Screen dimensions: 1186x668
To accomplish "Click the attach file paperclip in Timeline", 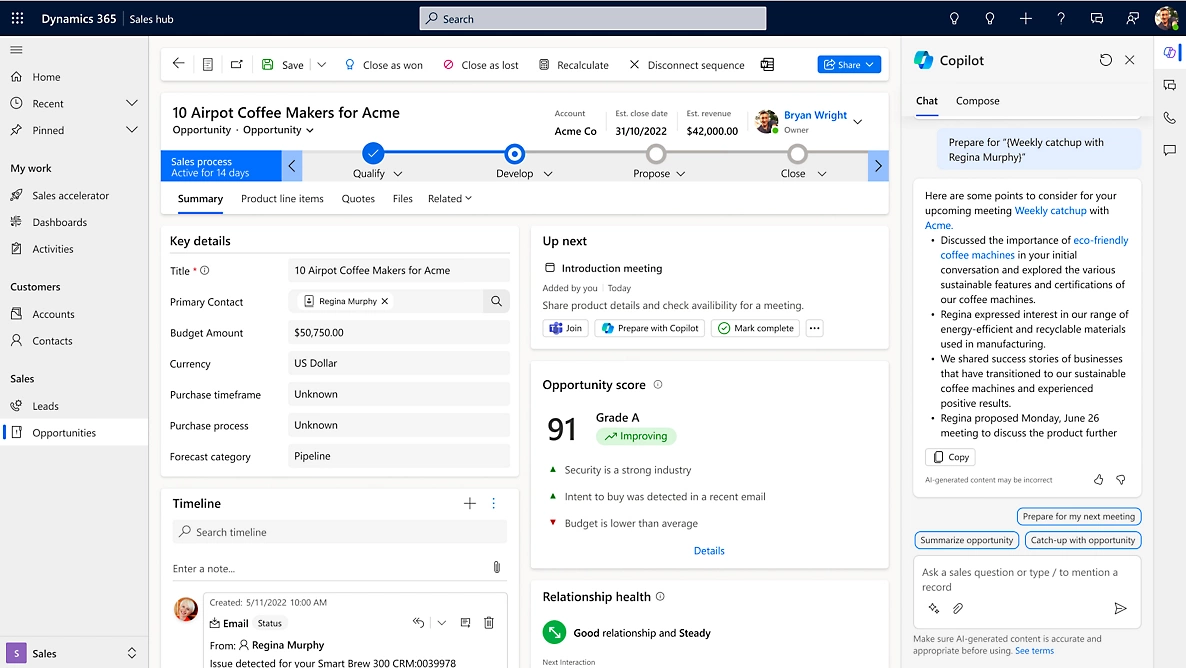I will pyautogui.click(x=496, y=567).
